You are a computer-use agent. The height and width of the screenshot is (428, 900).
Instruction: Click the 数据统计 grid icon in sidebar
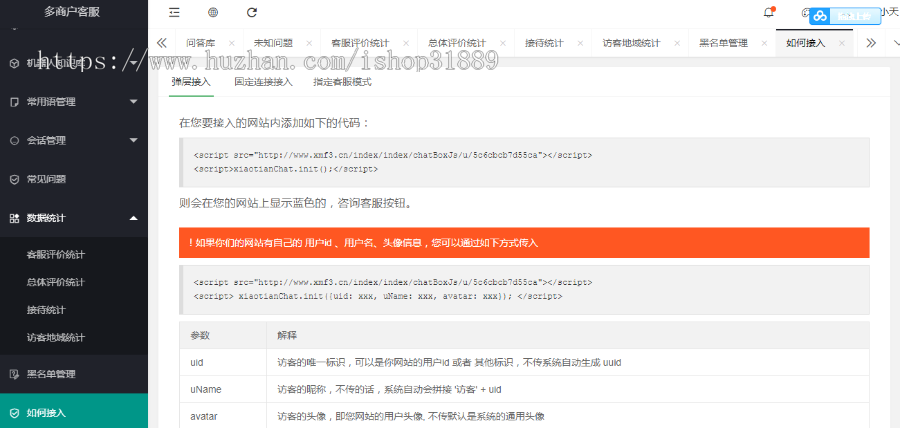click(x=14, y=218)
